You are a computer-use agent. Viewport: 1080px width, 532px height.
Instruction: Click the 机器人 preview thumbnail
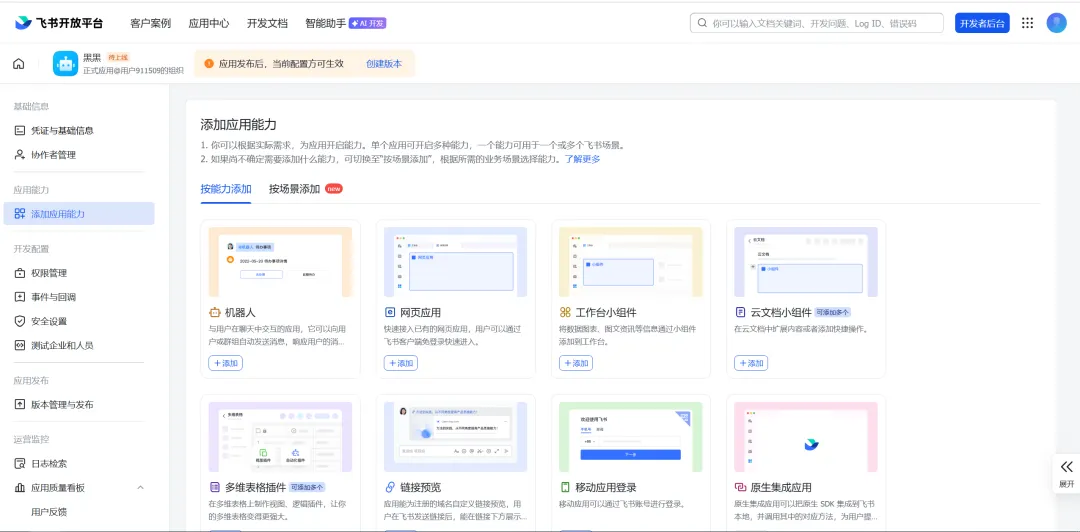(280, 262)
